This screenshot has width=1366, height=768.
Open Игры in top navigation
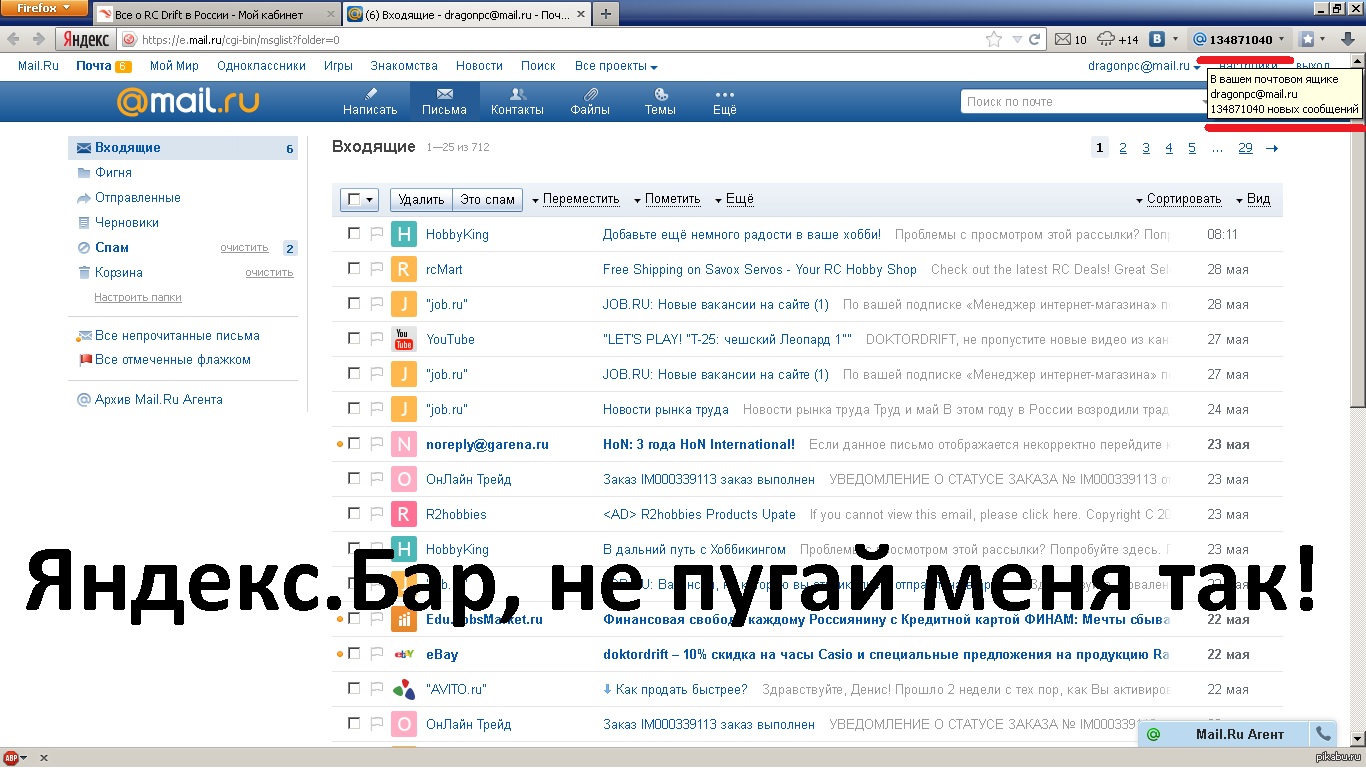click(x=338, y=66)
